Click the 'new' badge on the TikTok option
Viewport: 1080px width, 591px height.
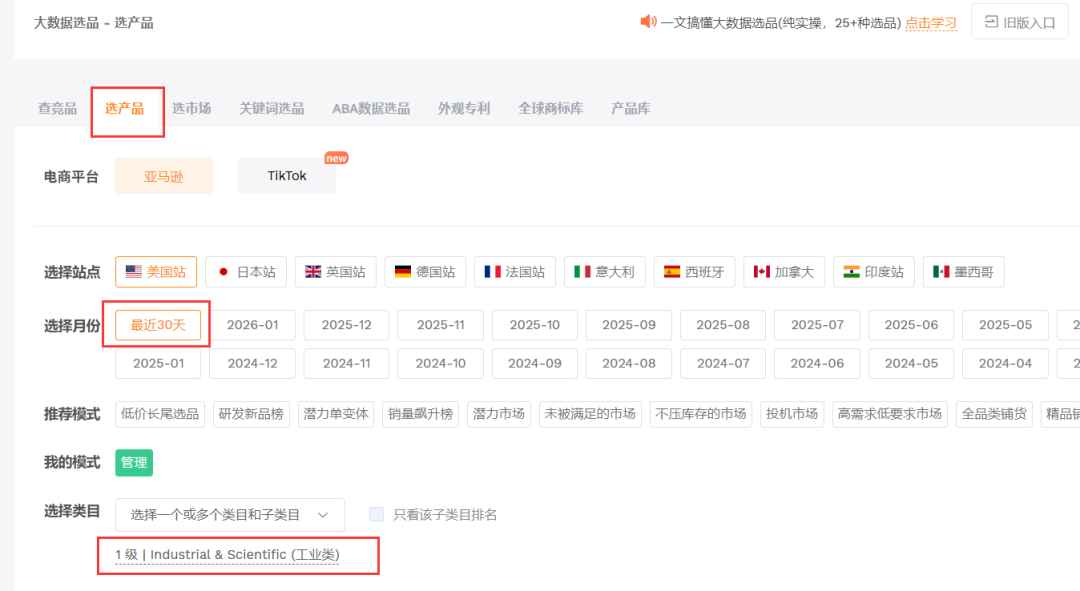(336, 157)
